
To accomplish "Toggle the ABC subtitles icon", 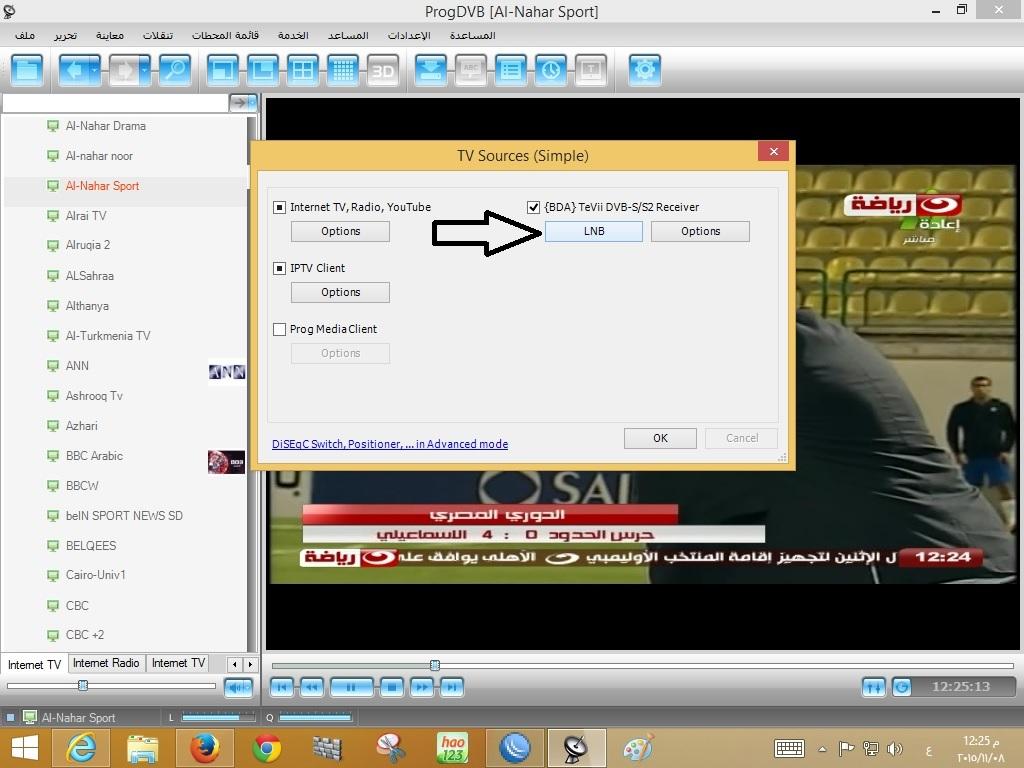I will 471,69.
